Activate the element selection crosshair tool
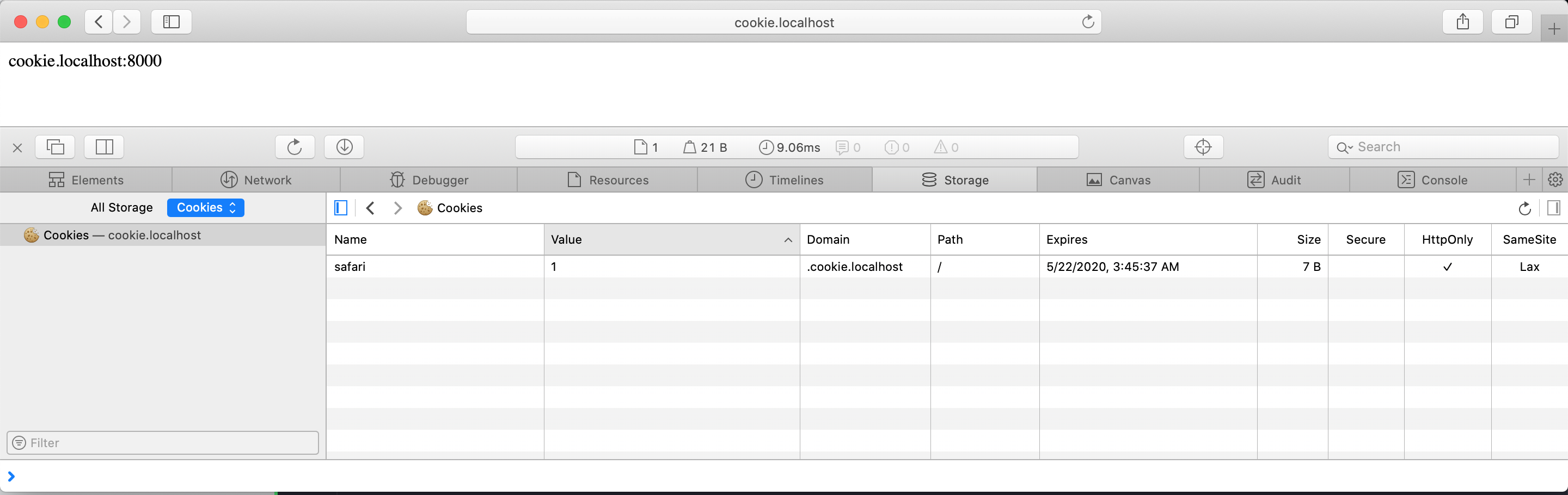The height and width of the screenshot is (495, 1568). (x=1203, y=146)
